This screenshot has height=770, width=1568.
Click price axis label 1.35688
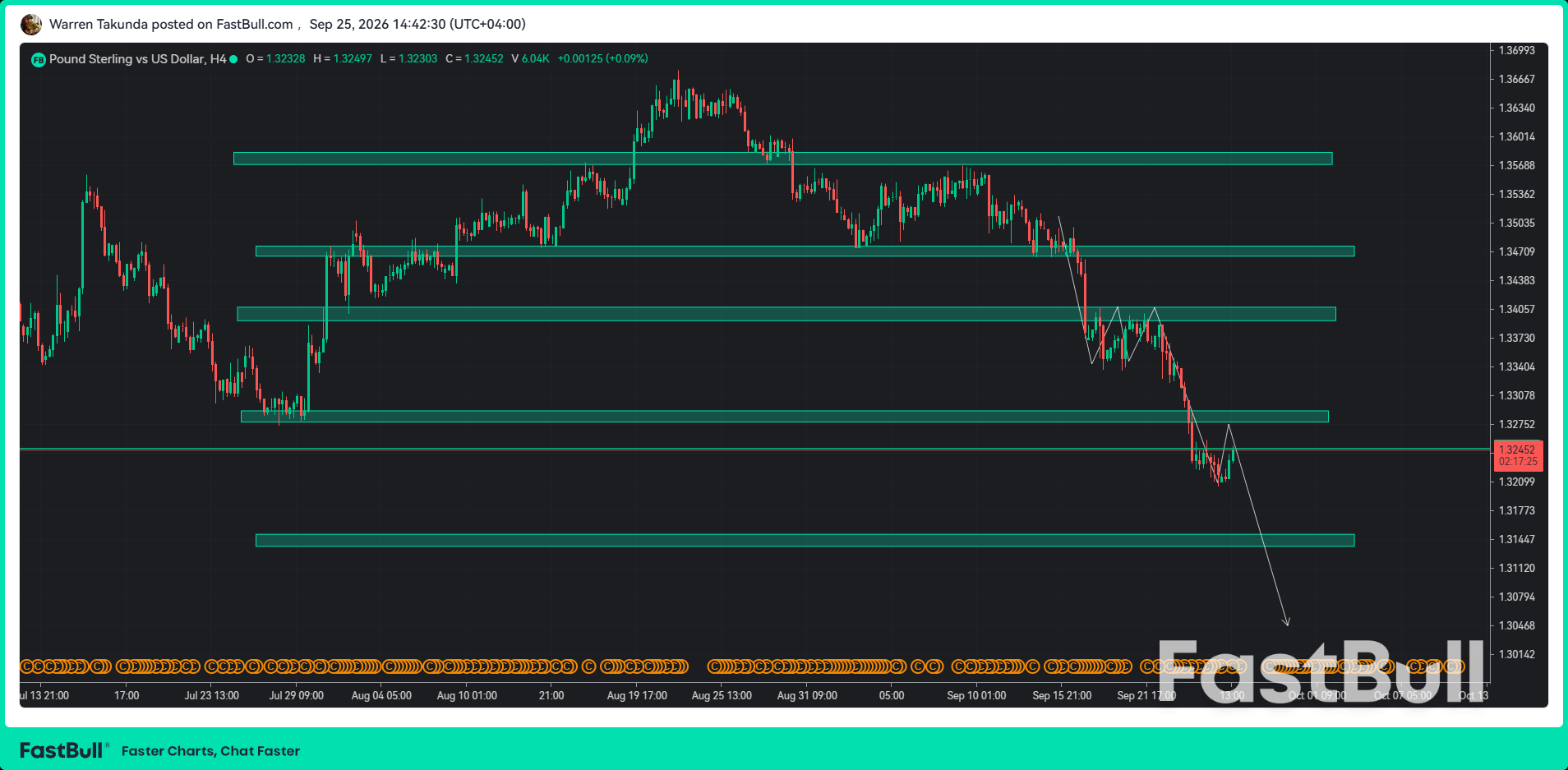point(1517,165)
